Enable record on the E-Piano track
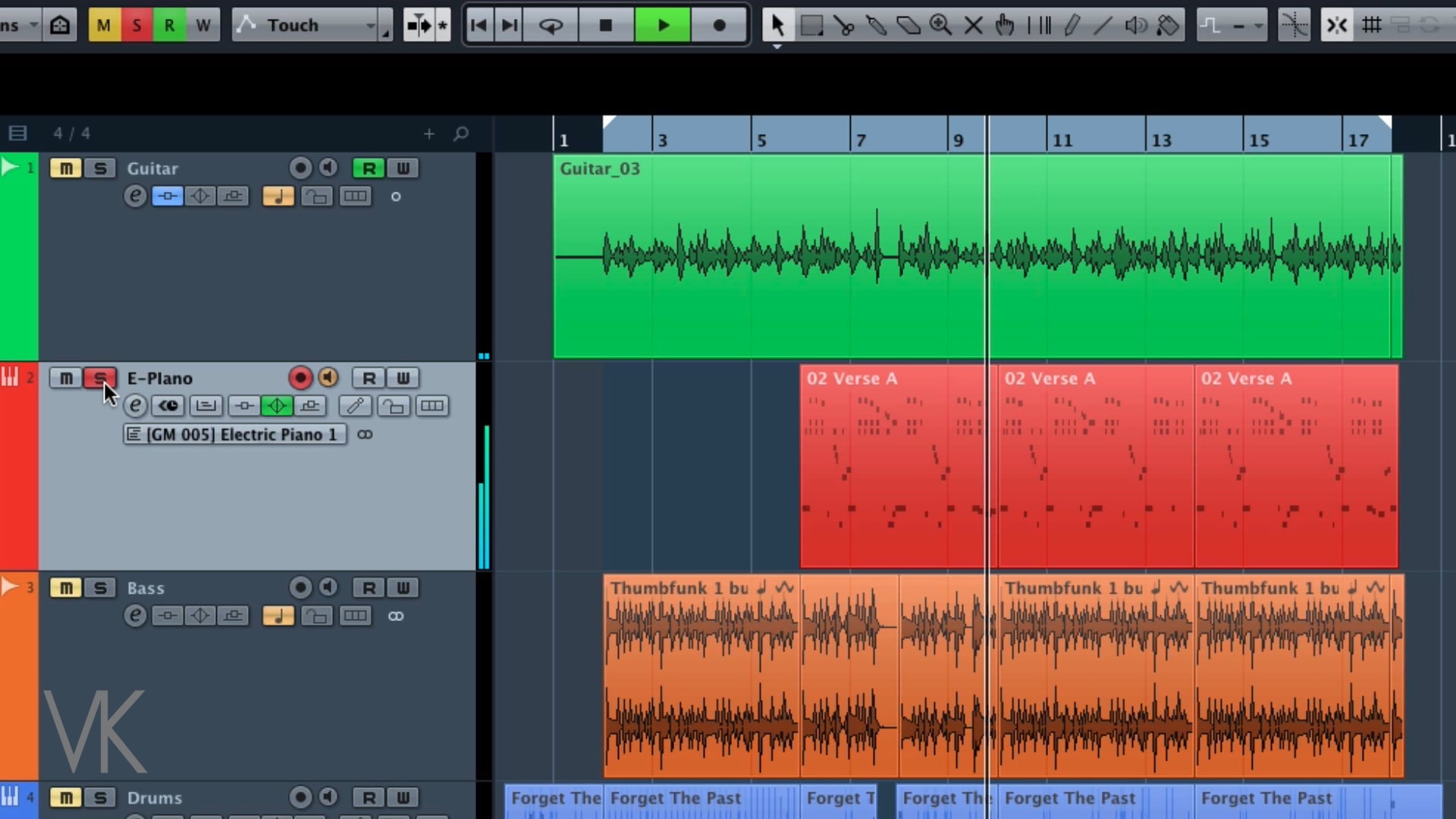This screenshot has width=1456, height=819. click(300, 378)
